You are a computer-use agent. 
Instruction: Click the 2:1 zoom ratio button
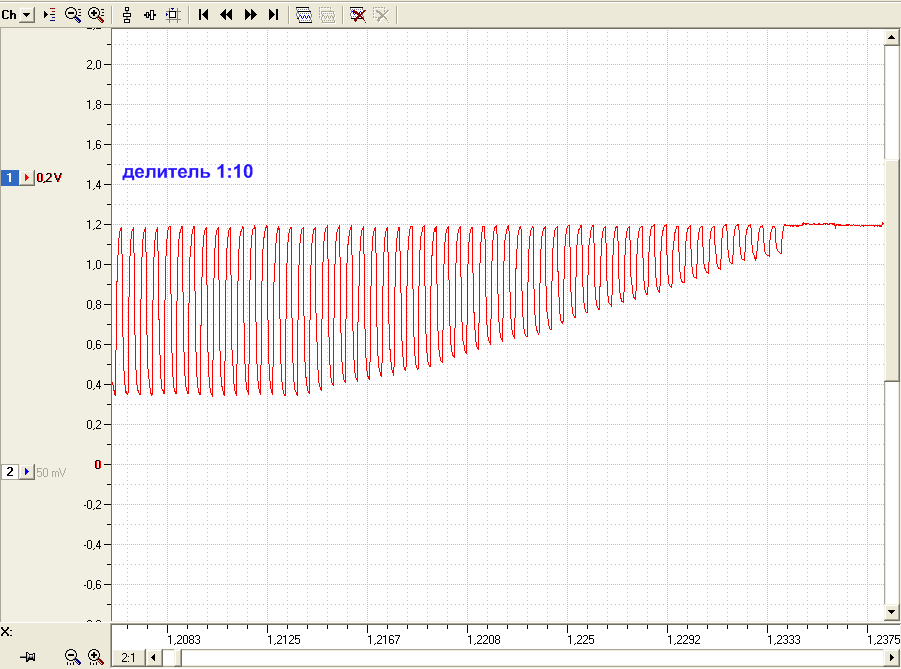click(128, 657)
